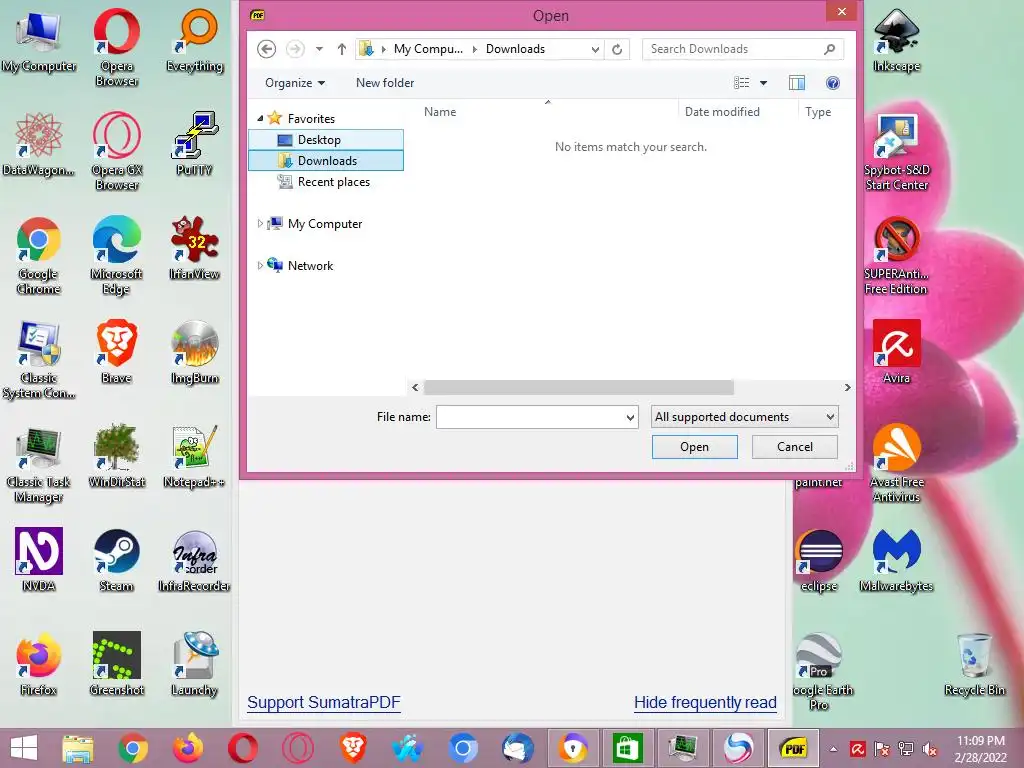Screen dimensions: 1024x768
Task: Expand the Network tree node
Action: 260,265
